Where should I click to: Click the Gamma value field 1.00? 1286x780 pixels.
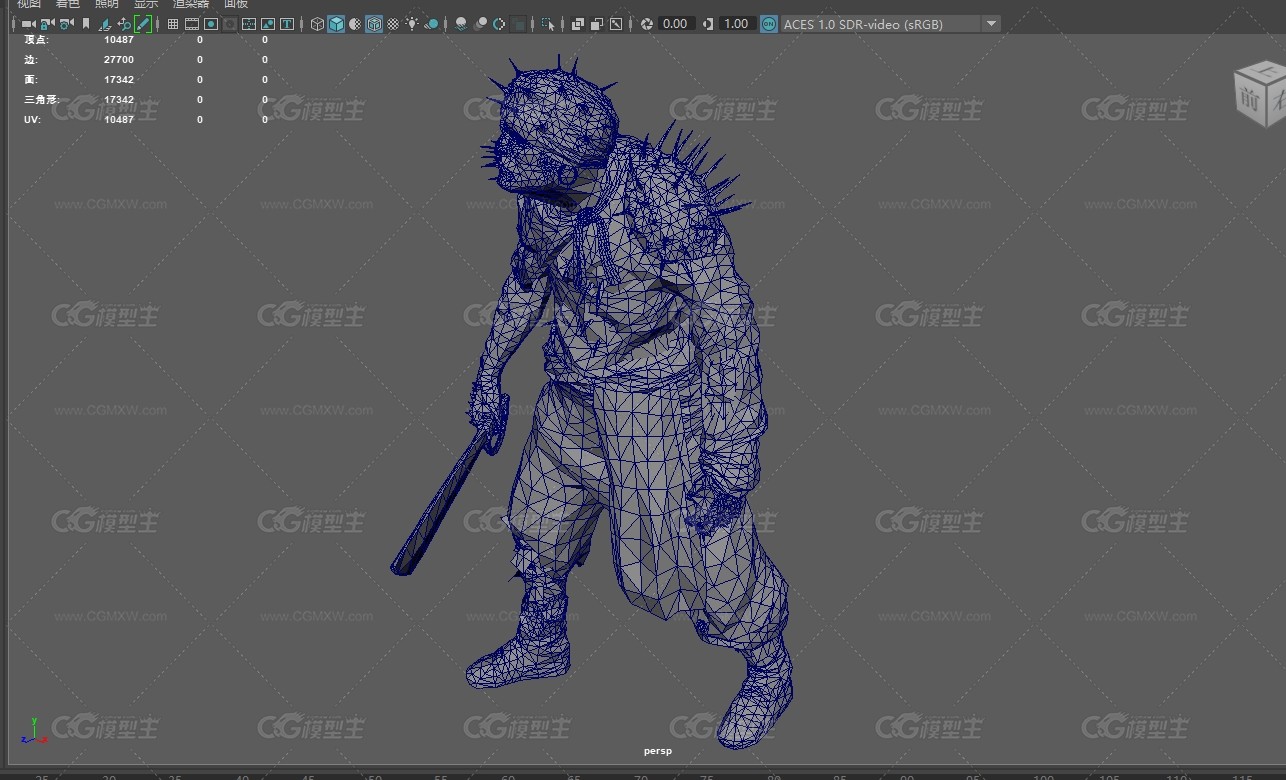coord(737,23)
